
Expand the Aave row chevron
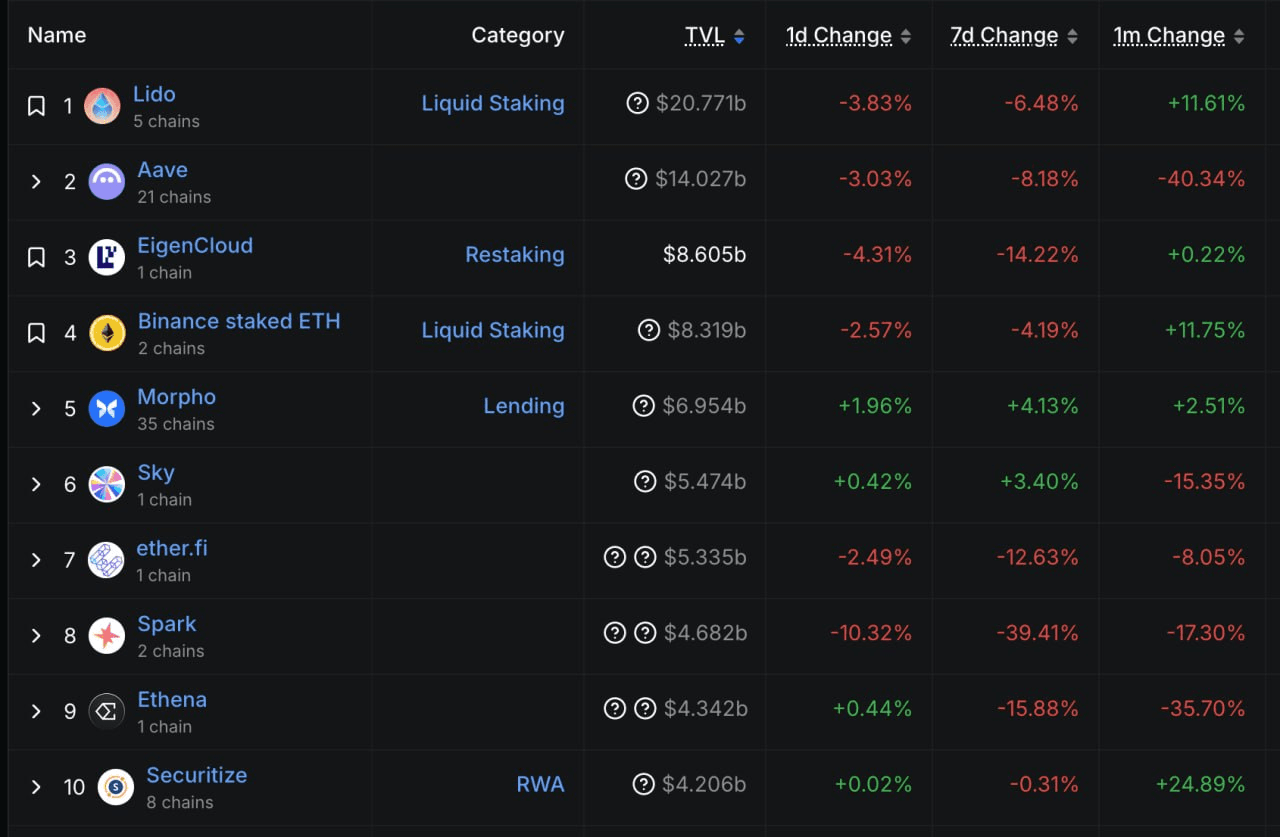click(36, 182)
